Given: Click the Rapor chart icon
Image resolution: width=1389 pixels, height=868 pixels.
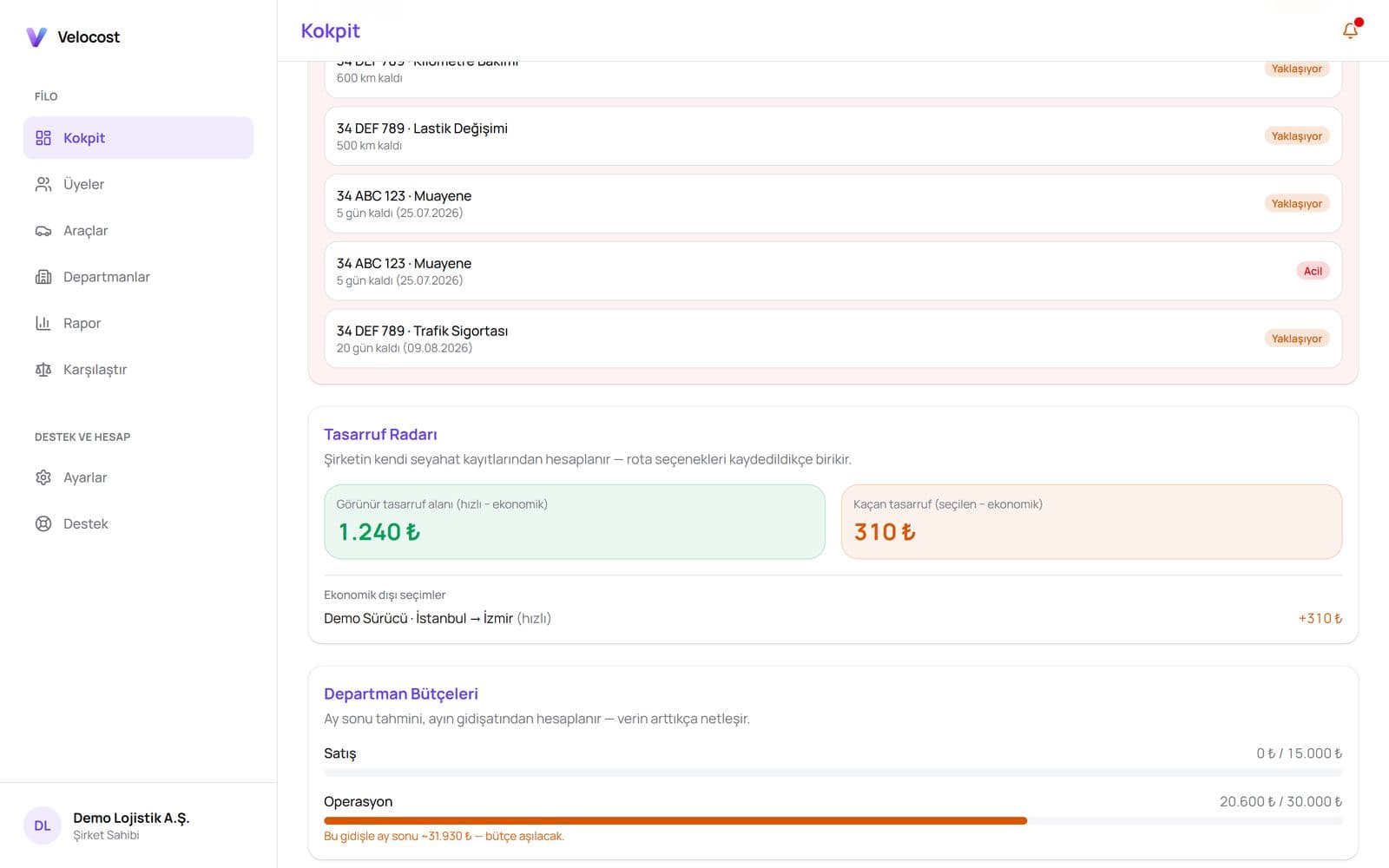Looking at the screenshot, I should [x=43, y=323].
